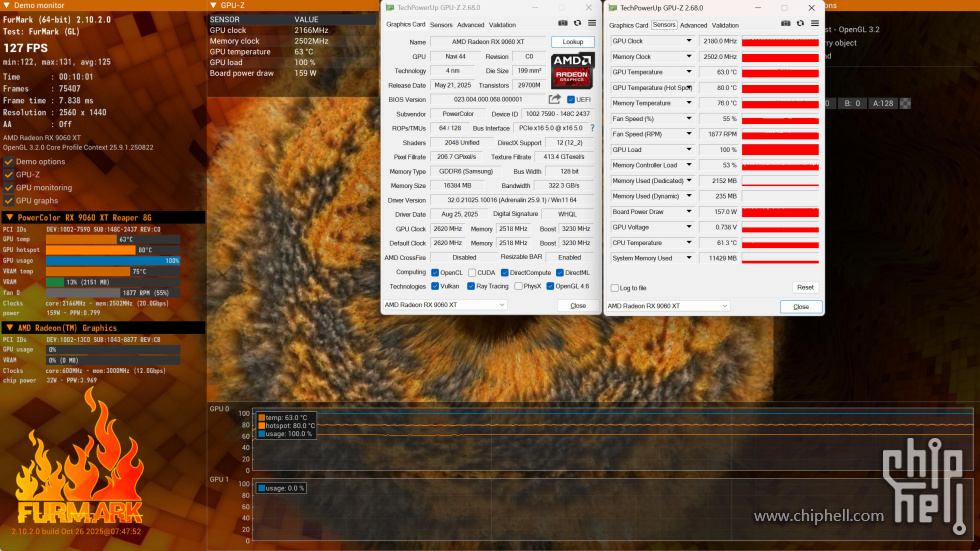Open Validation tab in Sensors window
This screenshot has width=980, height=551.
click(725, 25)
